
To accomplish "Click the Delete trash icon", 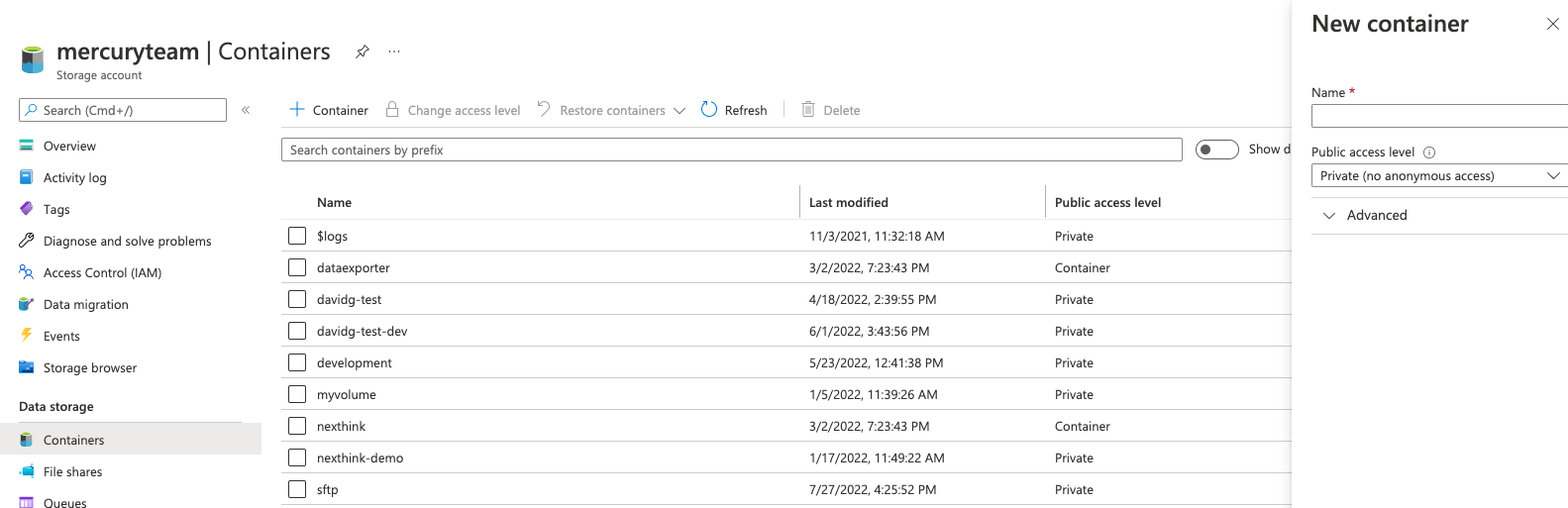I will click(x=808, y=110).
